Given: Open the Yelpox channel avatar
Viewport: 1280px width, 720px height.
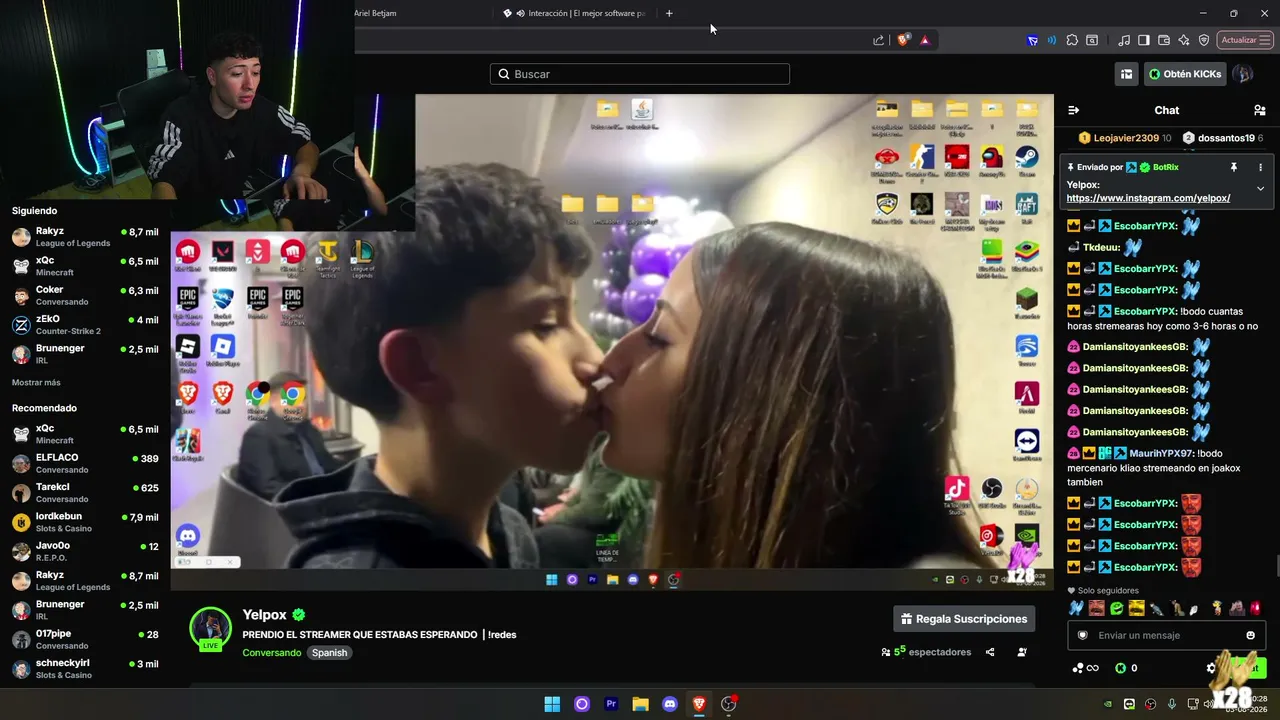Looking at the screenshot, I should (211, 628).
